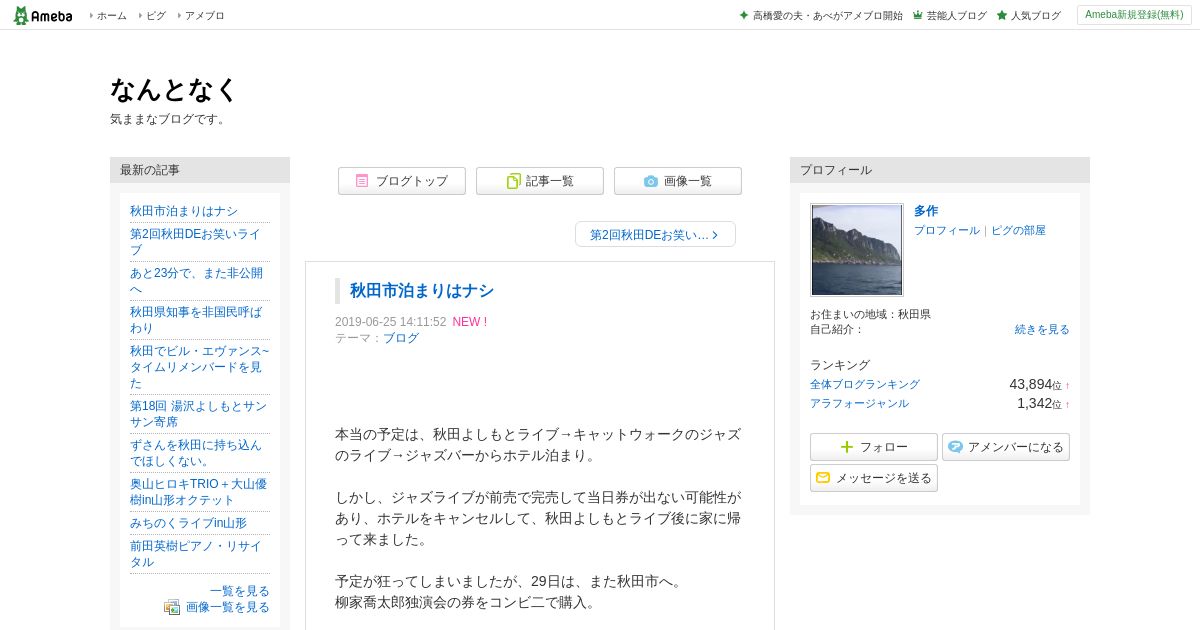This screenshot has width=1200, height=630.
Task: Click the speech bubble icon on アメンバーになる
Action: (955, 447)
